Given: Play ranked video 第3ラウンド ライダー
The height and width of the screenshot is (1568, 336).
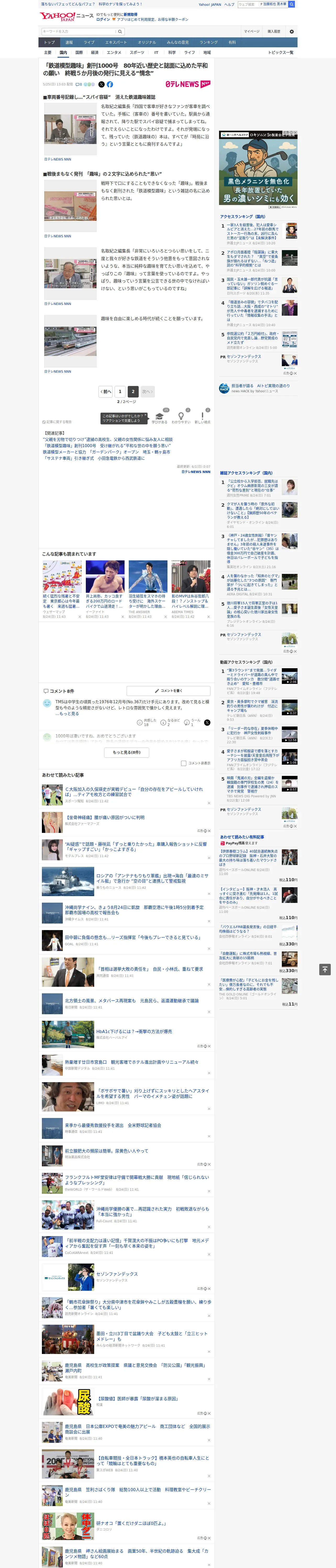Looking at the screenshot, I should click(290, 676).
